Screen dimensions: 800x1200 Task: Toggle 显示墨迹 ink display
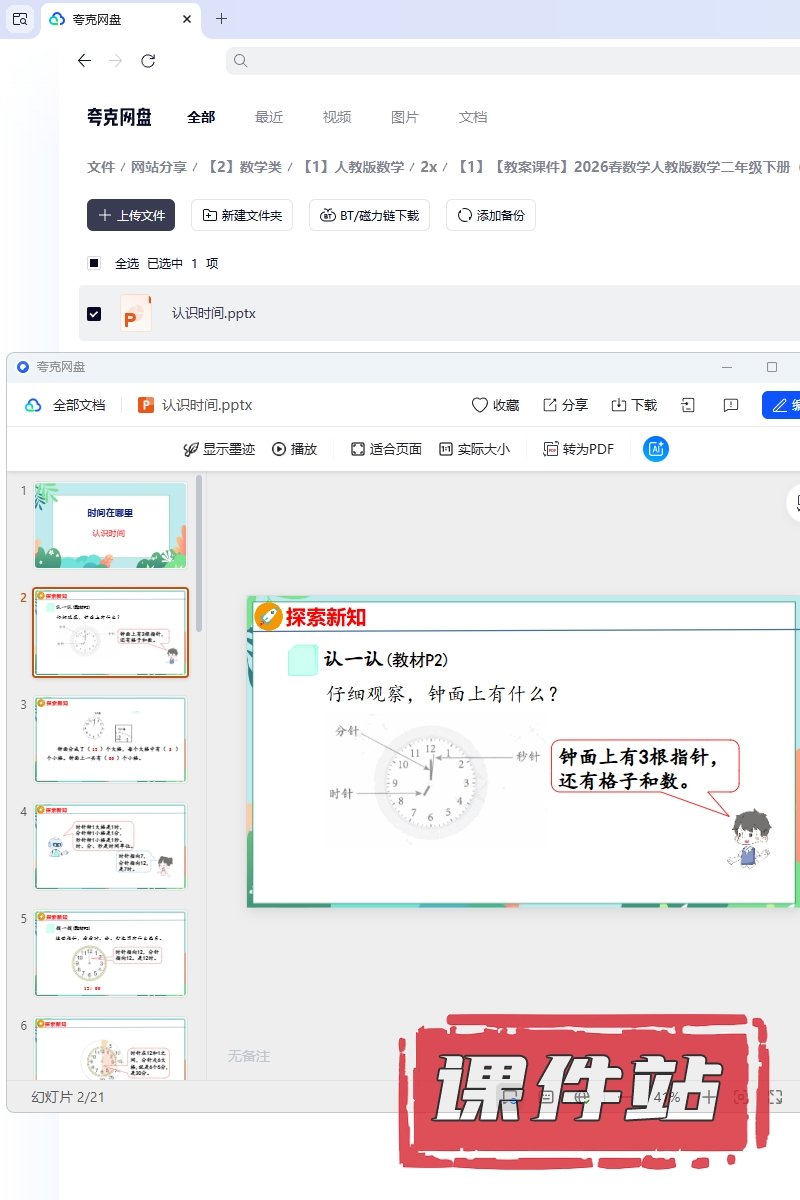click(191, 449)
